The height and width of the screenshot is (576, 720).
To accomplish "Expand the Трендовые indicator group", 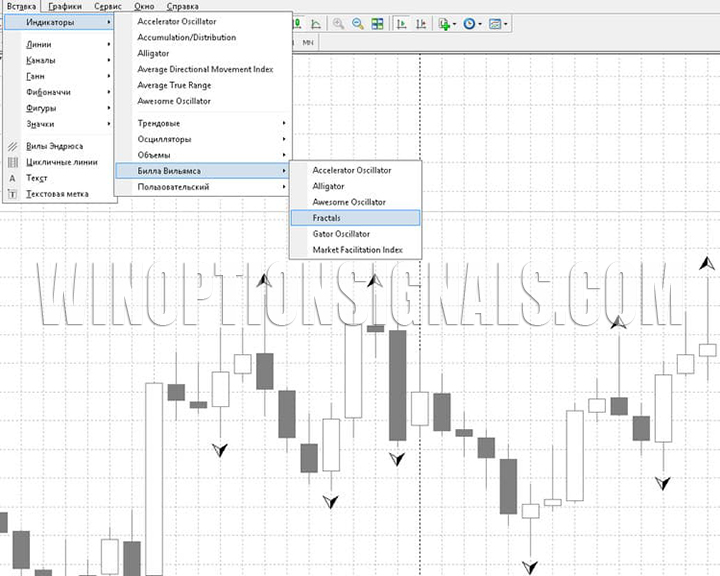I will click(x=202, y=123).
